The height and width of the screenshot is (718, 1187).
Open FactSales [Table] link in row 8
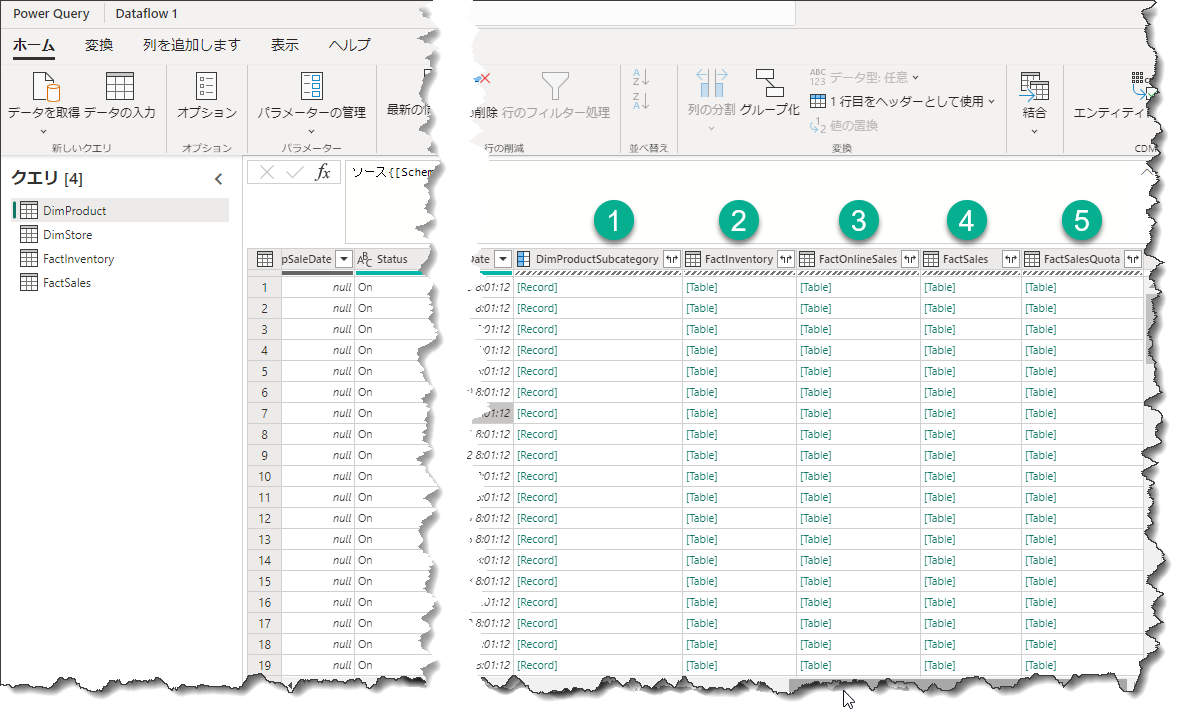(939, 435)
